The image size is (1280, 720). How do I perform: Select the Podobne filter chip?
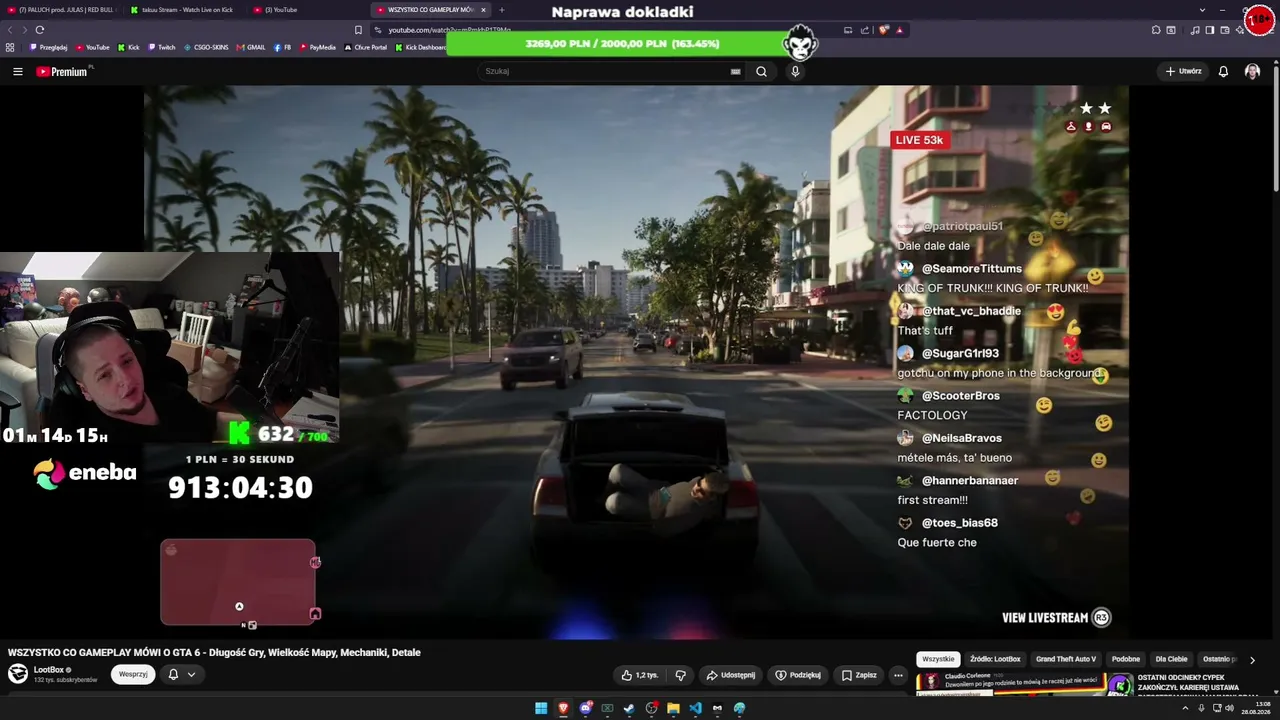(1126, 660)
